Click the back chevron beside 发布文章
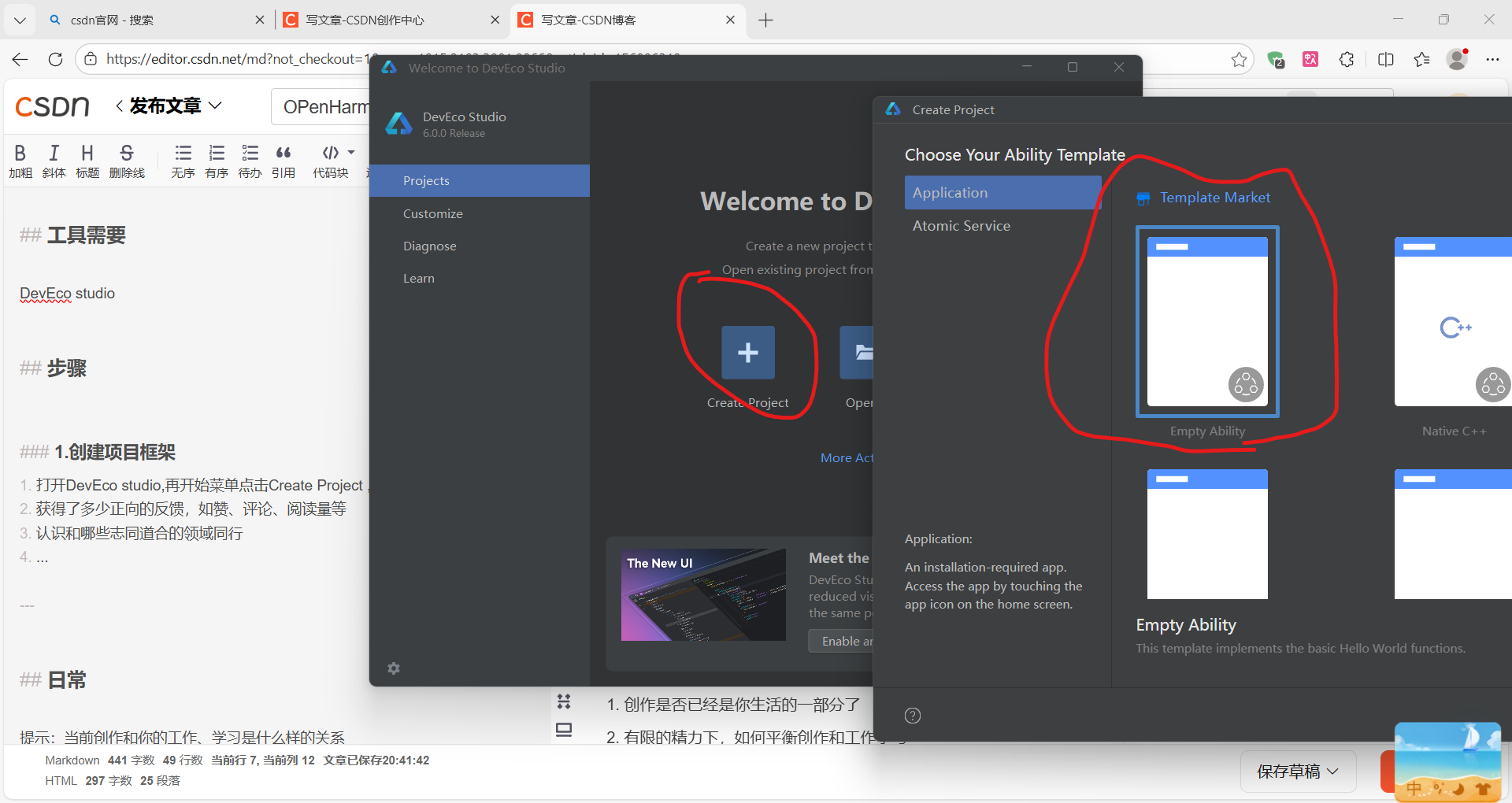 [x=119, y=105]
